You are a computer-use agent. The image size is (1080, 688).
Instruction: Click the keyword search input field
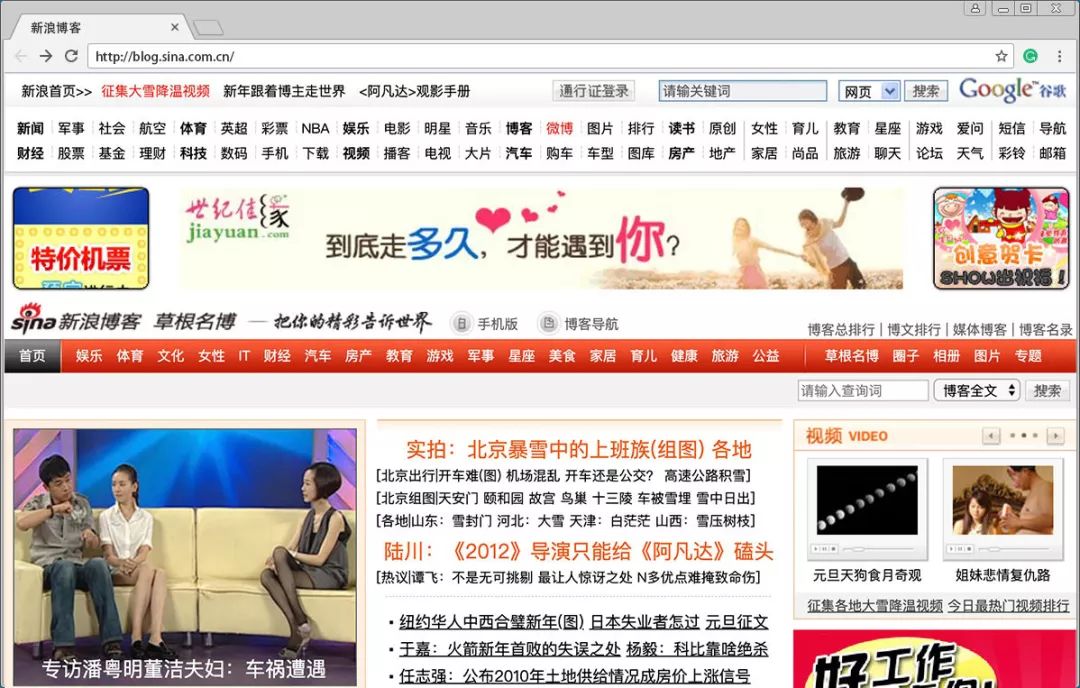point(742,90)
